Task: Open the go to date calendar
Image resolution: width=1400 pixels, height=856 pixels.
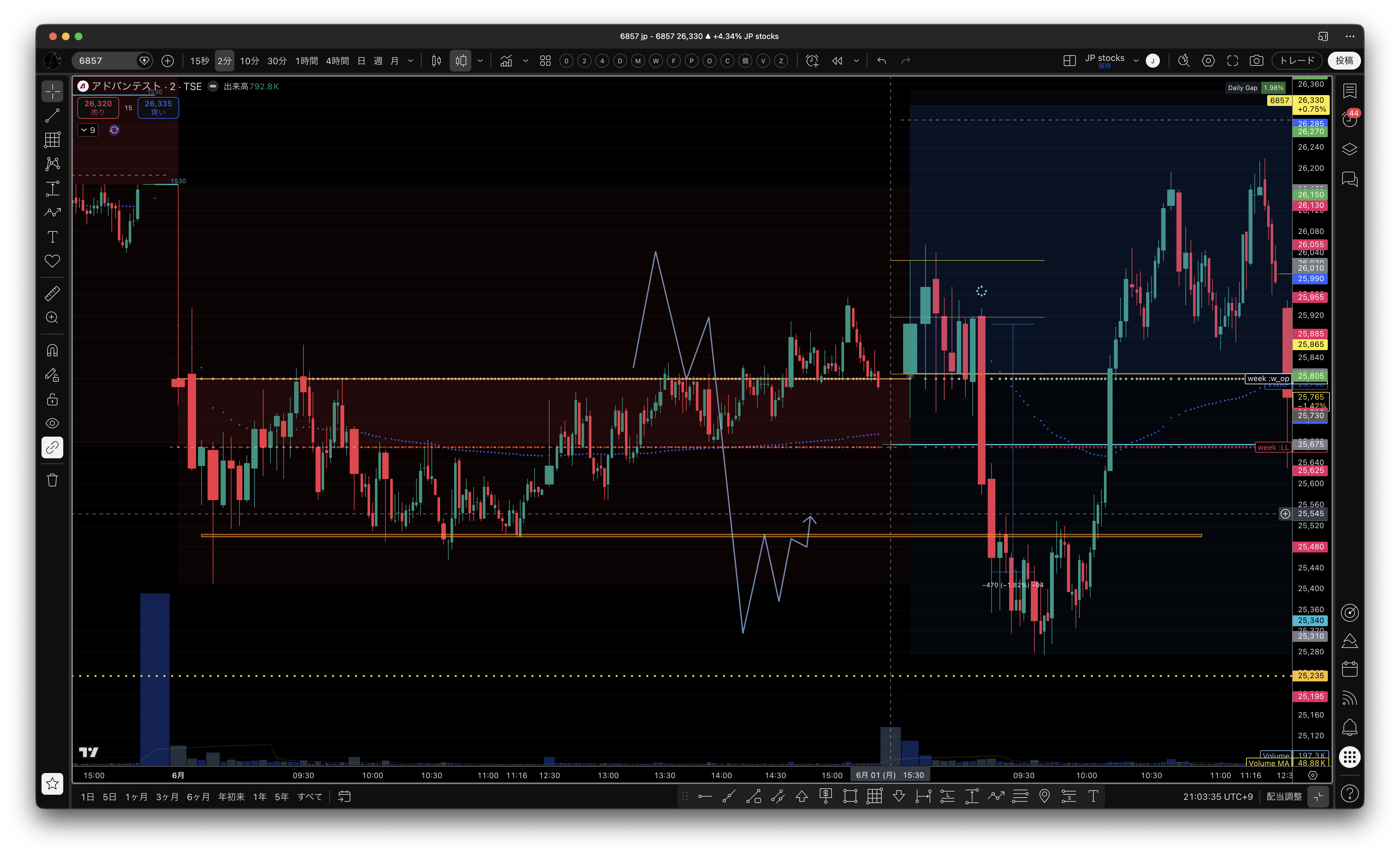Action: tap(344, 797)
